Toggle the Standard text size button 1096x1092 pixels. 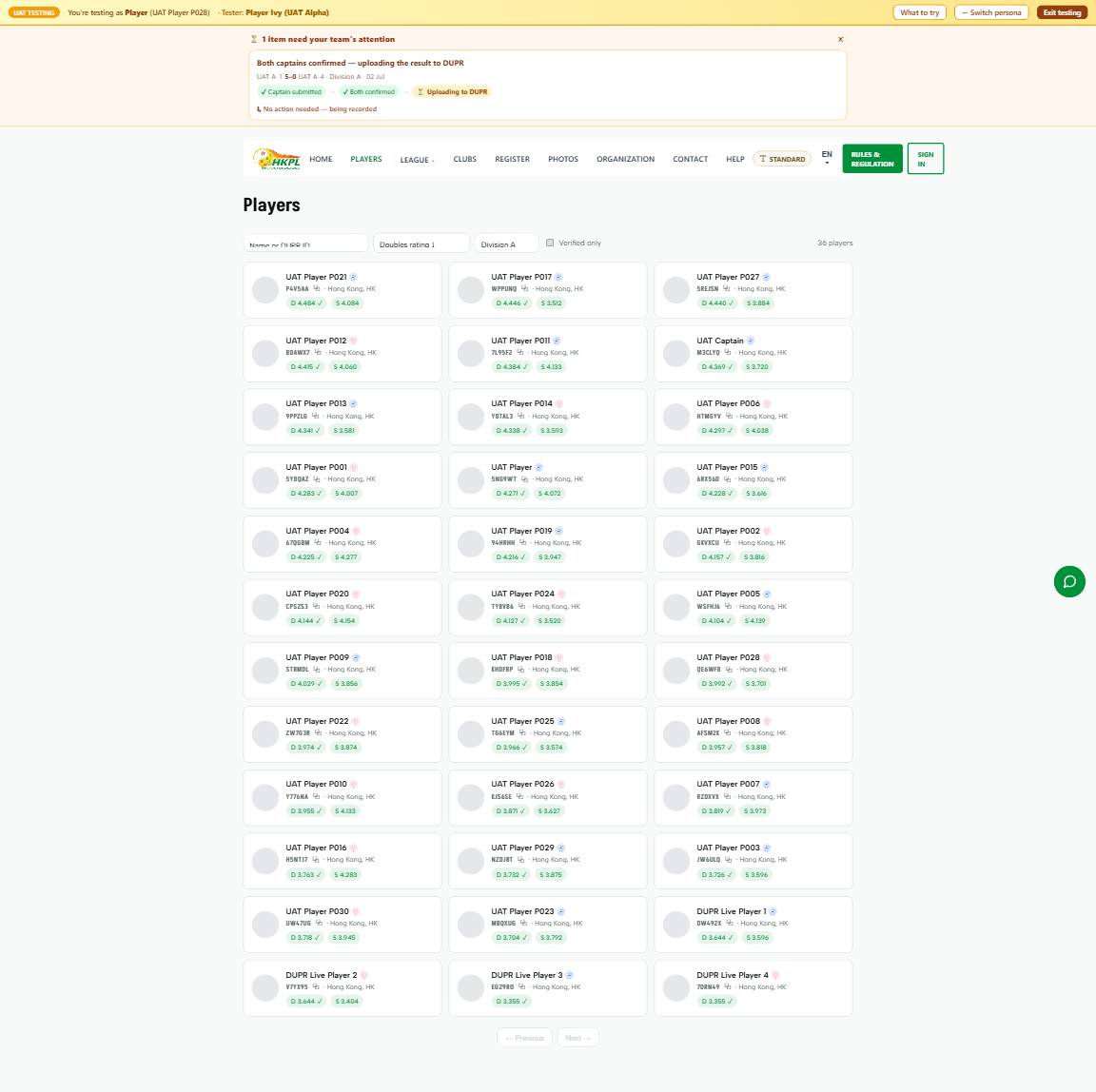(781, 159)
